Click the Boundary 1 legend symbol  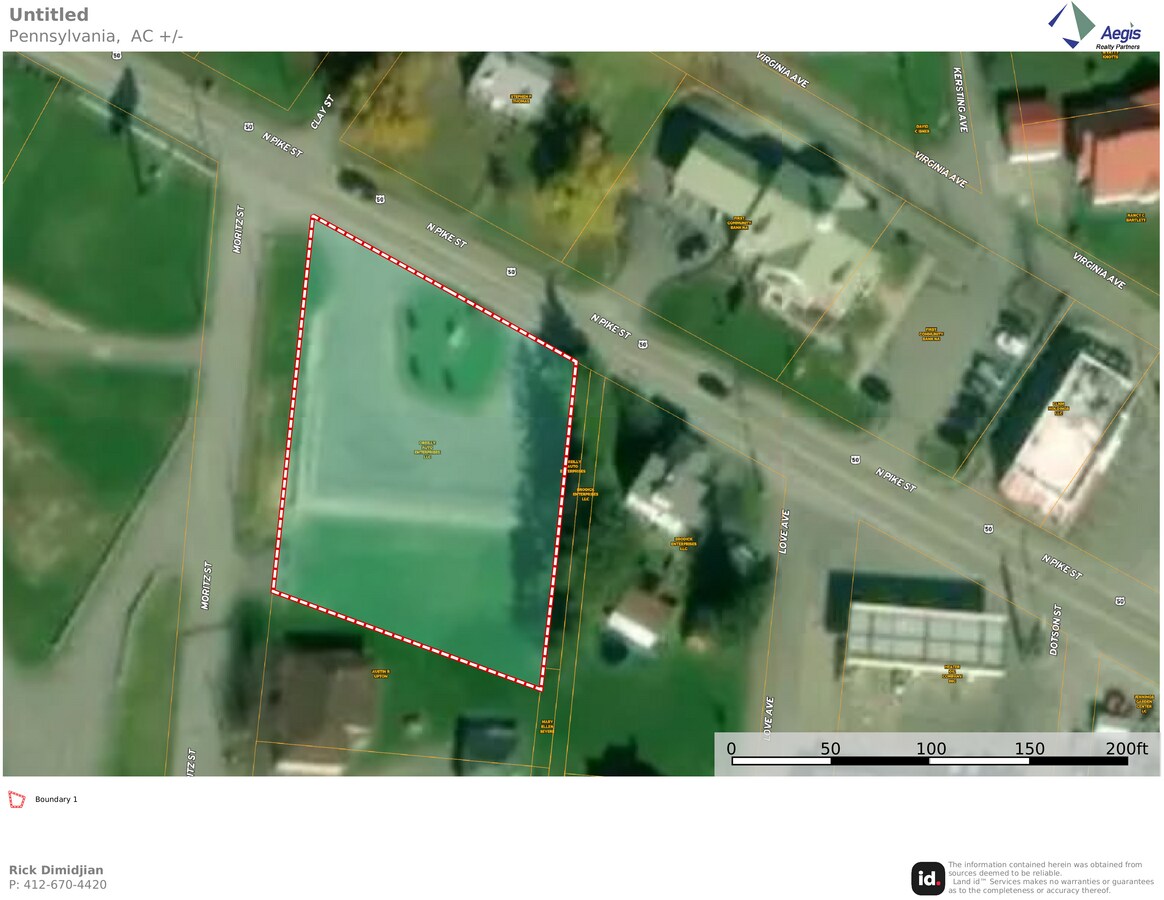16,799
